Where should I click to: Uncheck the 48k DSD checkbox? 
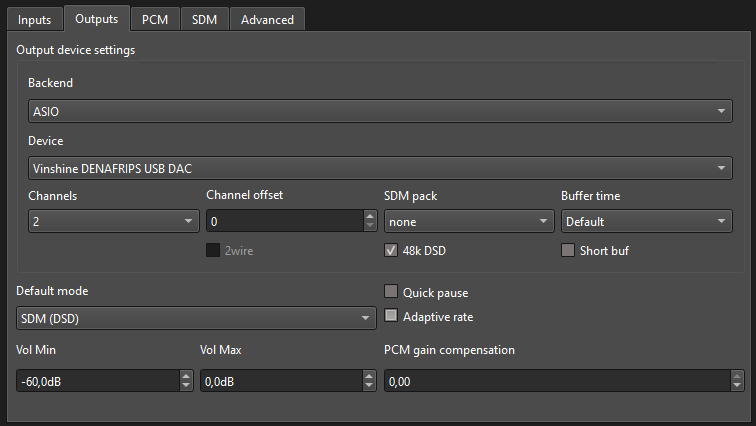pos(391,250)
